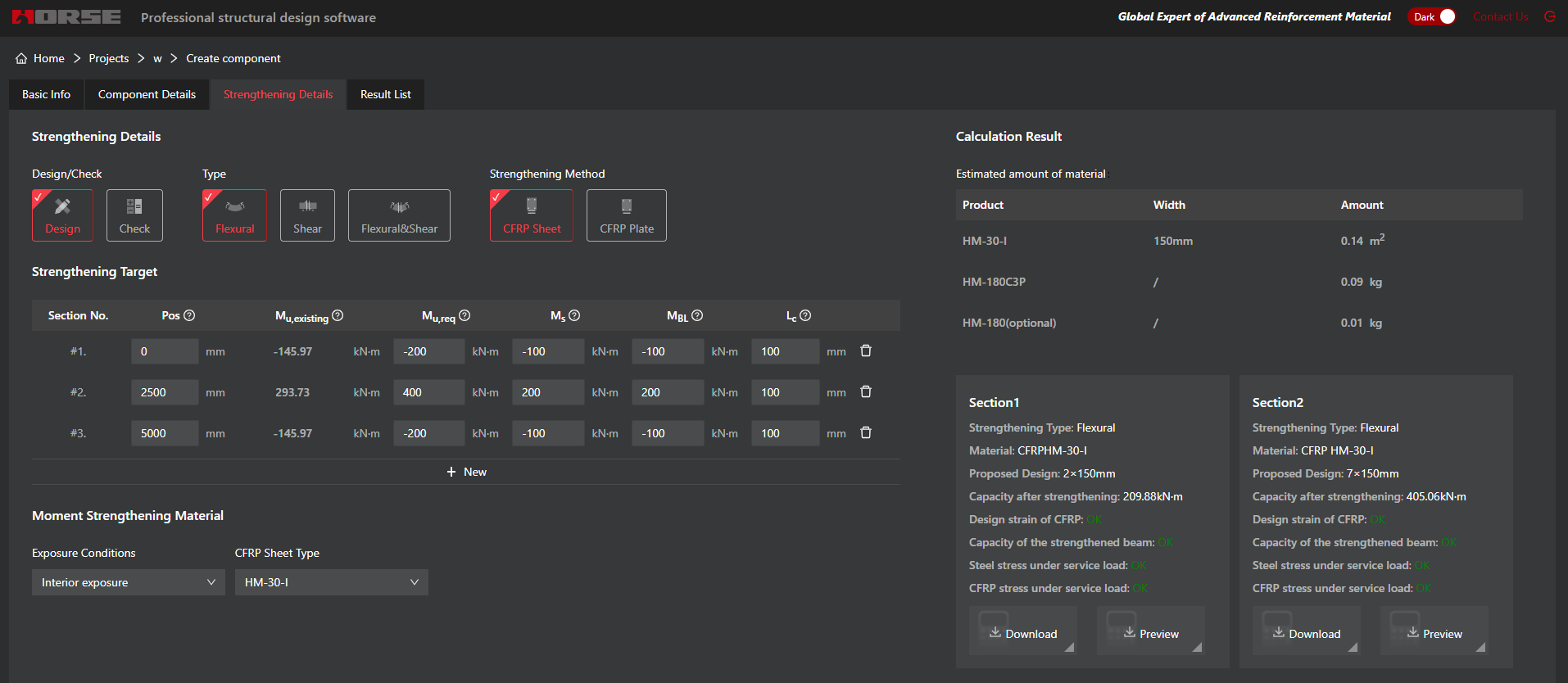Click trash icon for section #2
The width and height of the screenshot is (1568, 683).
865,392
